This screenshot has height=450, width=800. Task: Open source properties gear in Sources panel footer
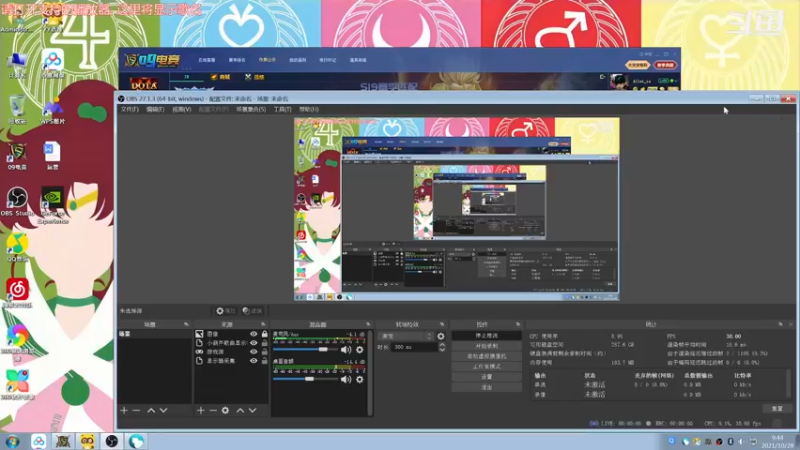pyautogui.click(x=225, y=410)
